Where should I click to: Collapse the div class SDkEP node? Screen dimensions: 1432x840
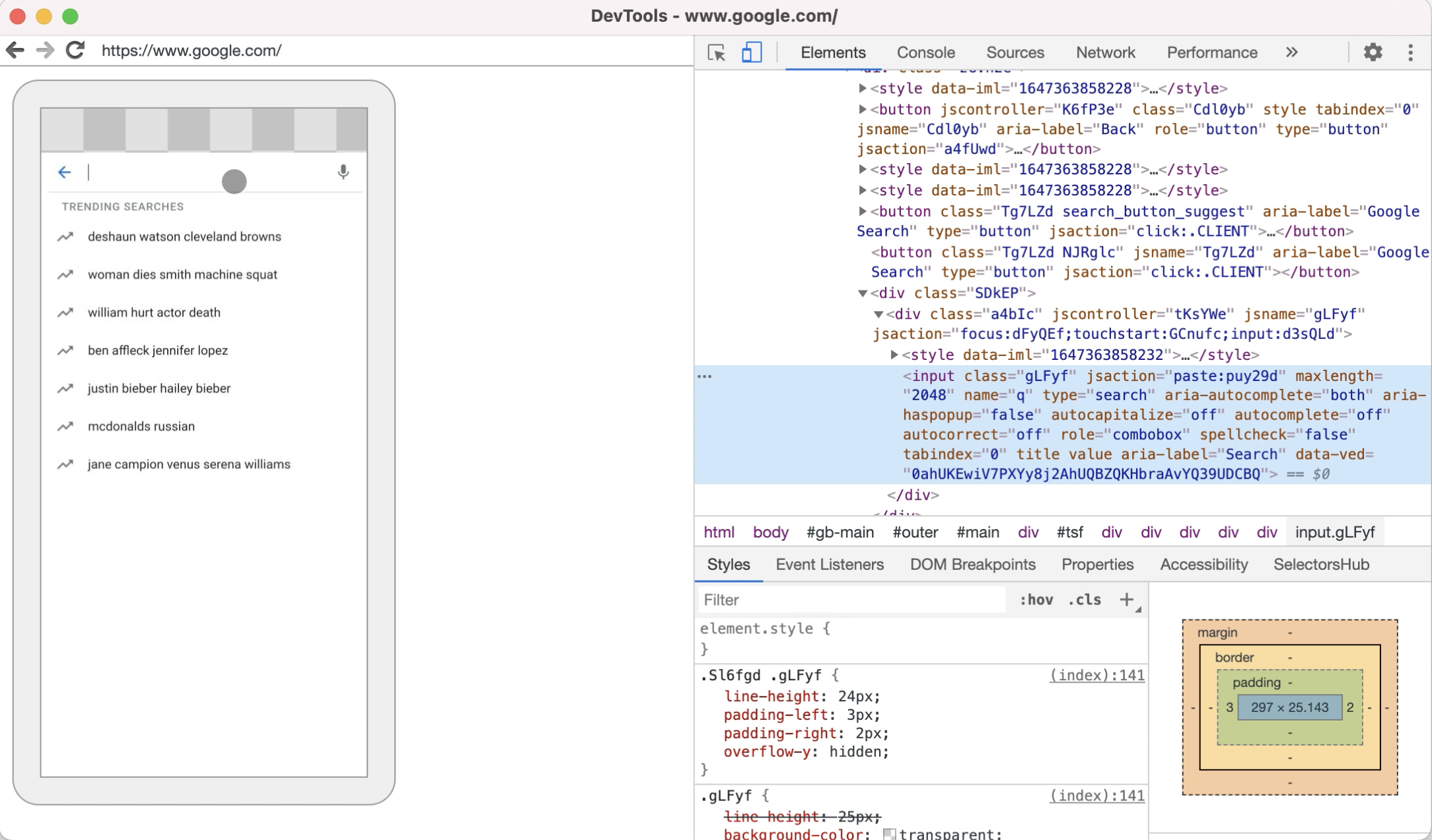(x=863, y=293)
